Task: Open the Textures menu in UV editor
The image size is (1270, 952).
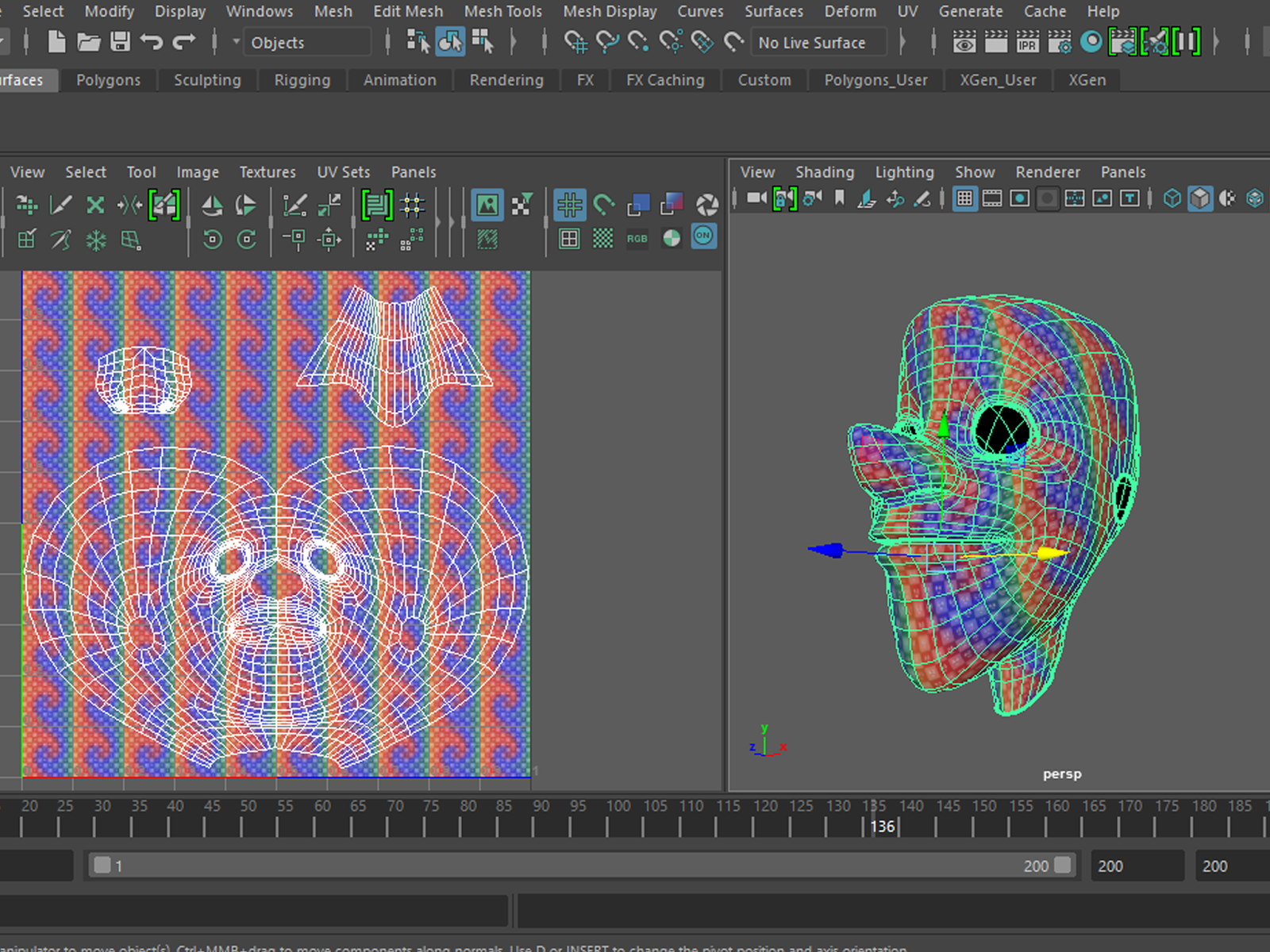Action: tap(267, 172)
